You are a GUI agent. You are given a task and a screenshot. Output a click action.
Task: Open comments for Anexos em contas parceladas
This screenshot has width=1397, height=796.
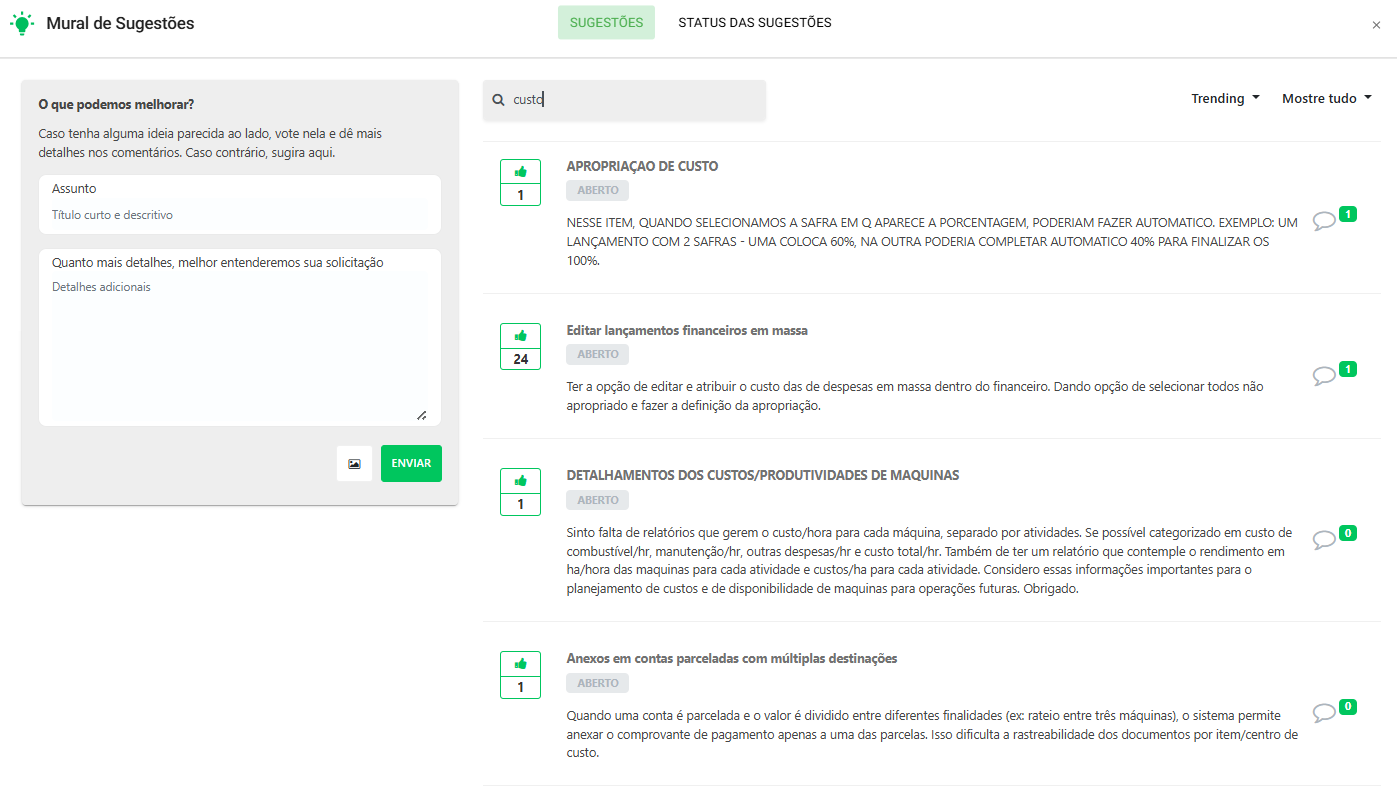[1324, 713]
